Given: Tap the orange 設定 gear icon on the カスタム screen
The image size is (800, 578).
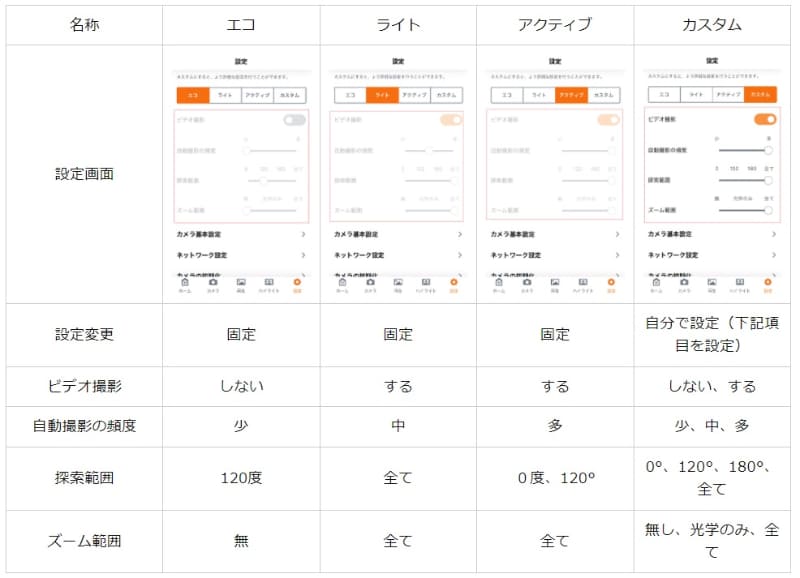Looking at the screenshot, I should [767, 282].
